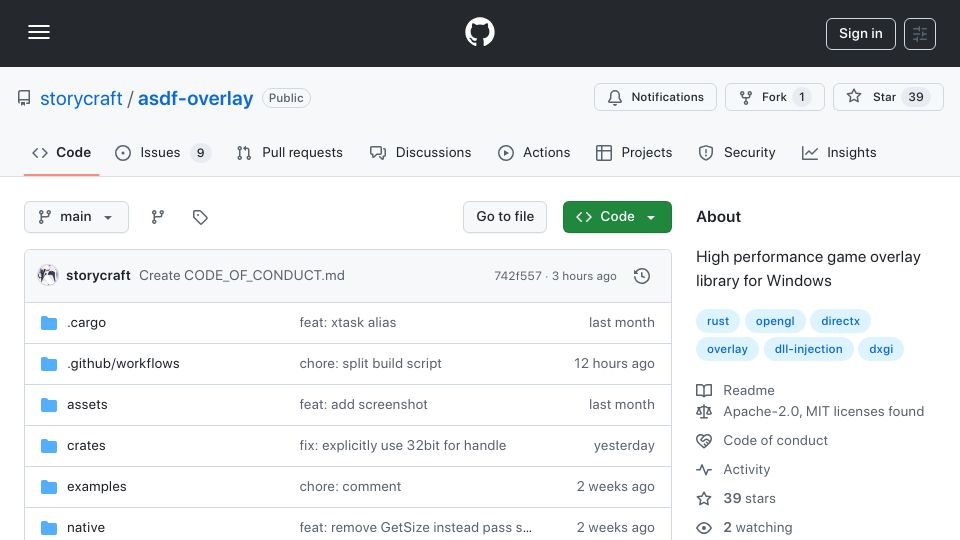960x540 pixels.
Task: Open the examples folder
Action: click(x=97, y=487)
